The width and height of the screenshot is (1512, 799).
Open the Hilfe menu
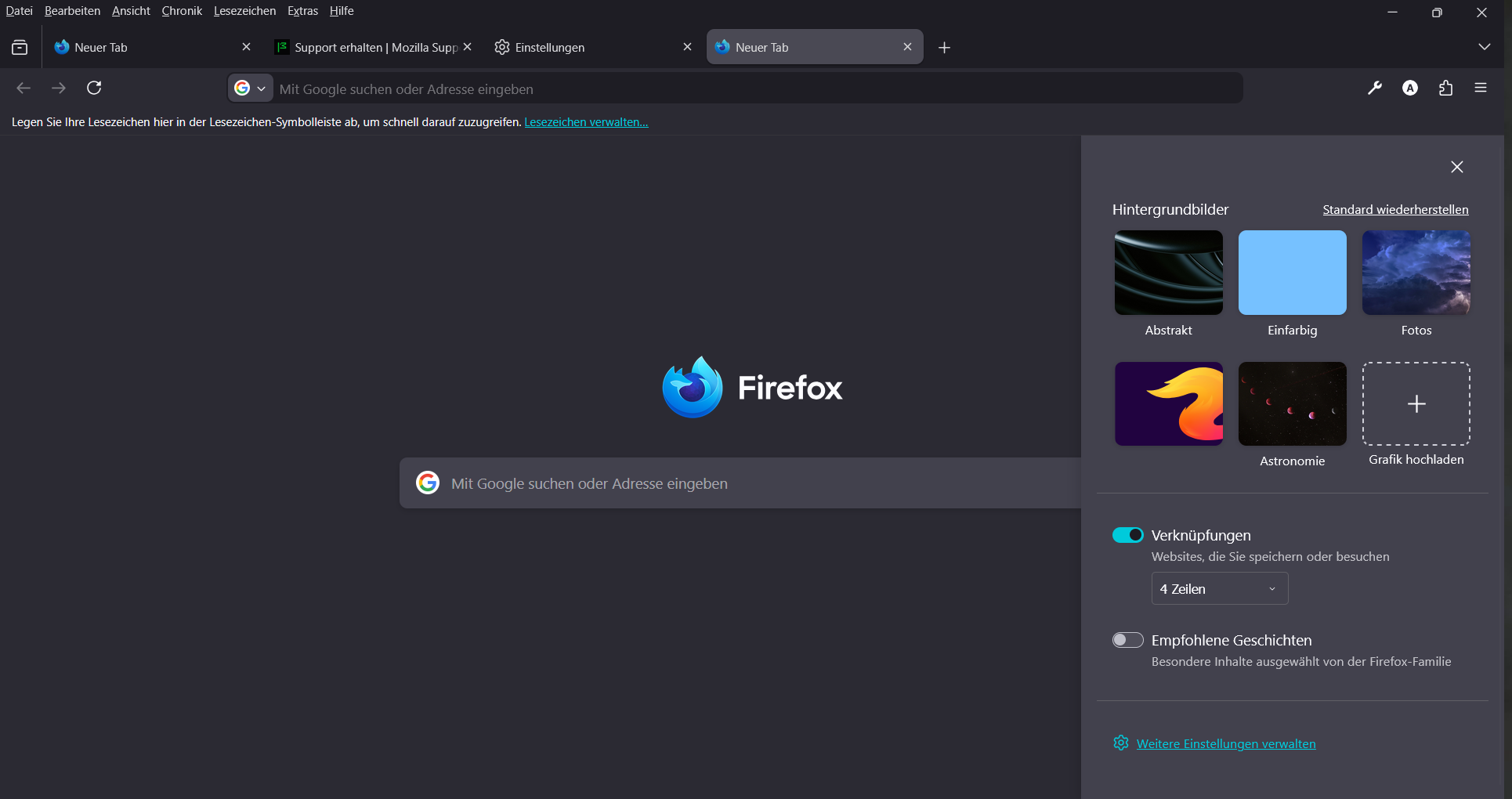(x=342, y=11)
